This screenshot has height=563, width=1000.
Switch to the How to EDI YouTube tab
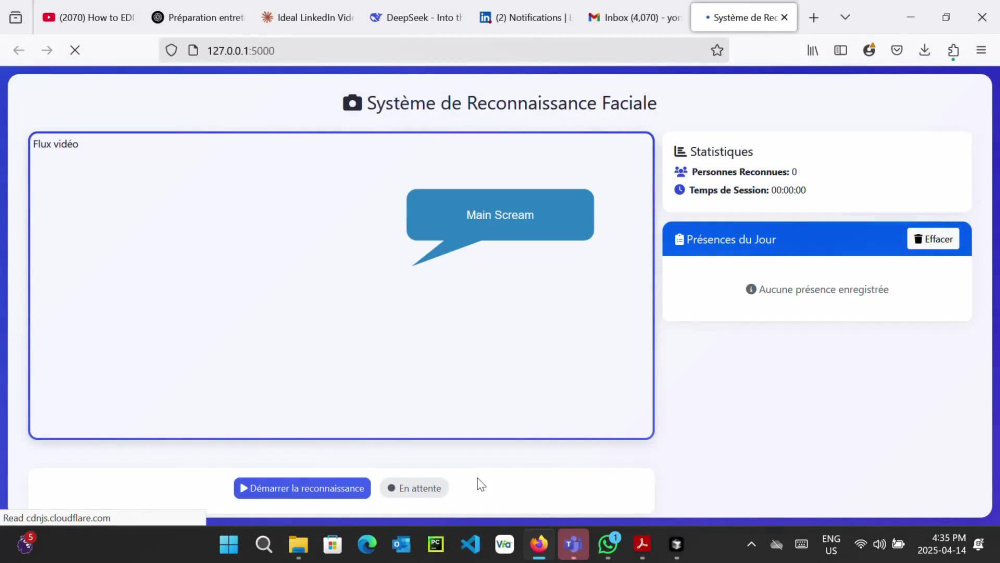click(88, 17)
